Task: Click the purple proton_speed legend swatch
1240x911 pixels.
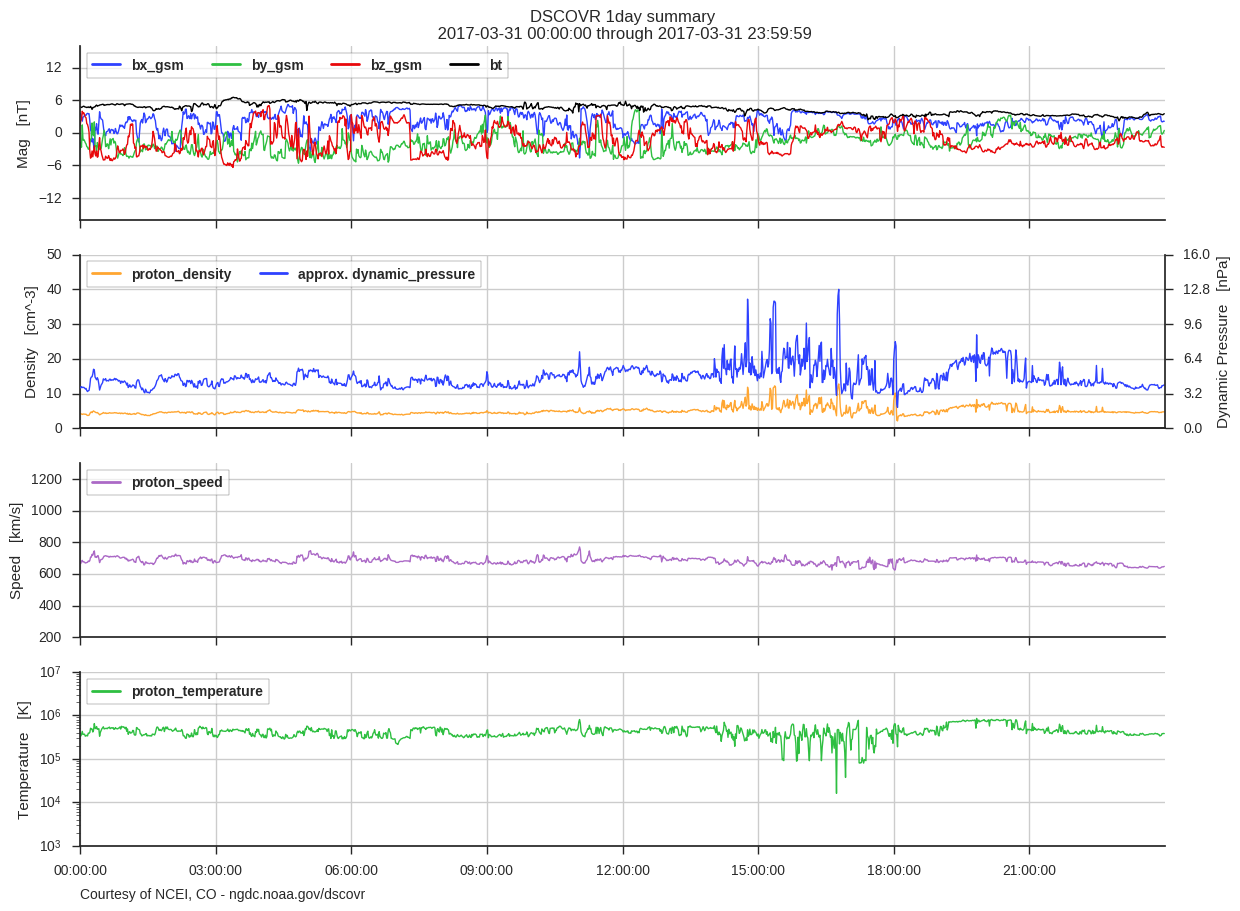Action: tap(107, 482)
